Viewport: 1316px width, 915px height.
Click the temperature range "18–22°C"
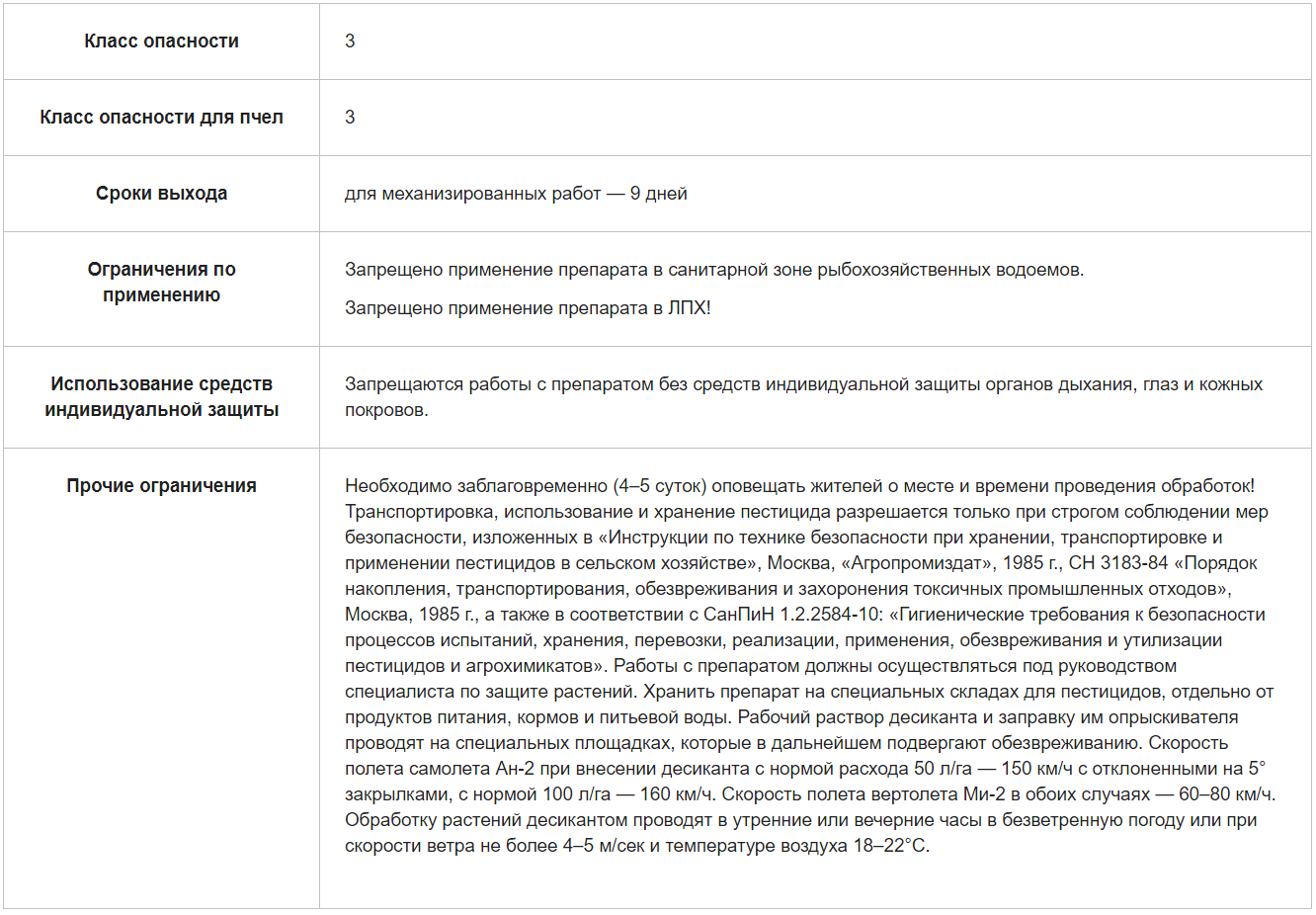pyautogui.click(x=890, y=846)
